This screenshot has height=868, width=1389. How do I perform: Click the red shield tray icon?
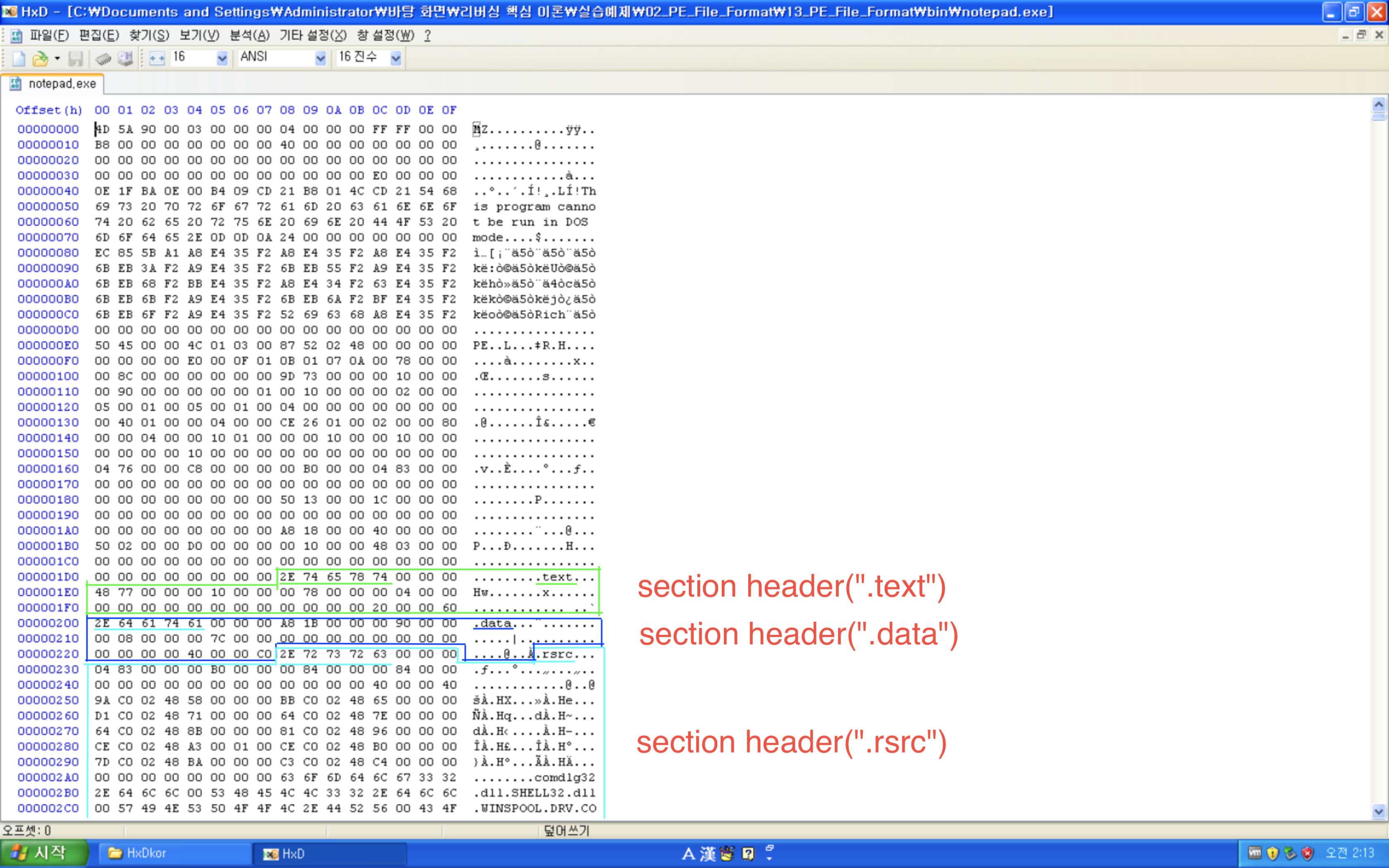pos(1308,853)
